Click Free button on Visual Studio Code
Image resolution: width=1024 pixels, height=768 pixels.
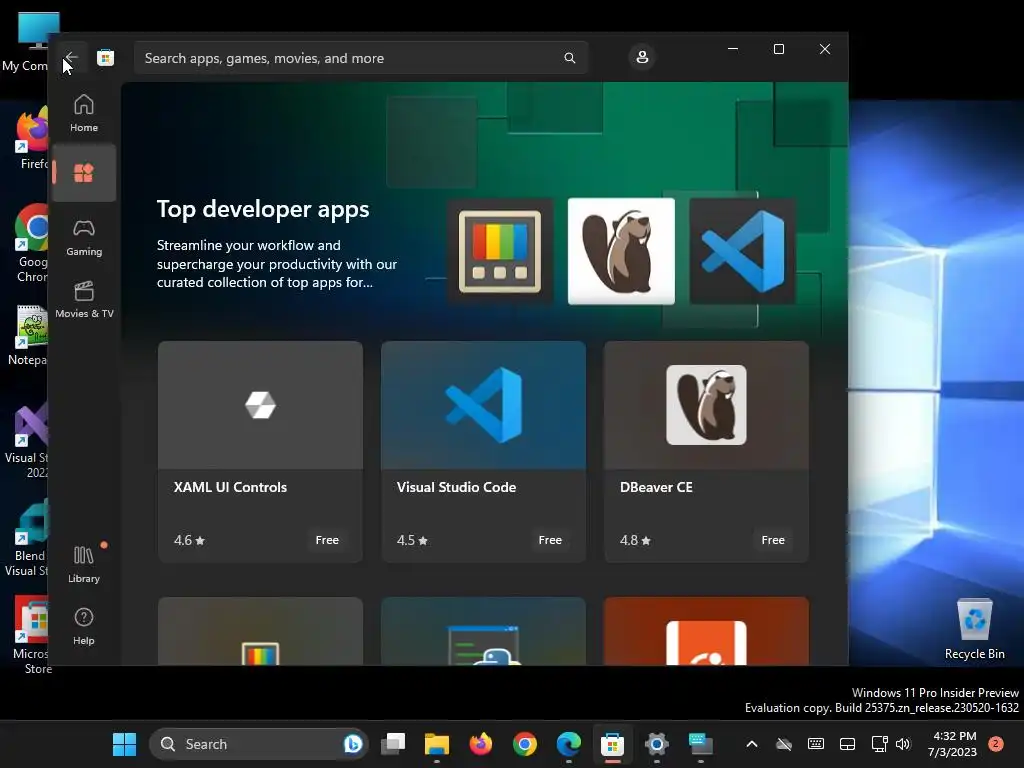coord(550,540)
